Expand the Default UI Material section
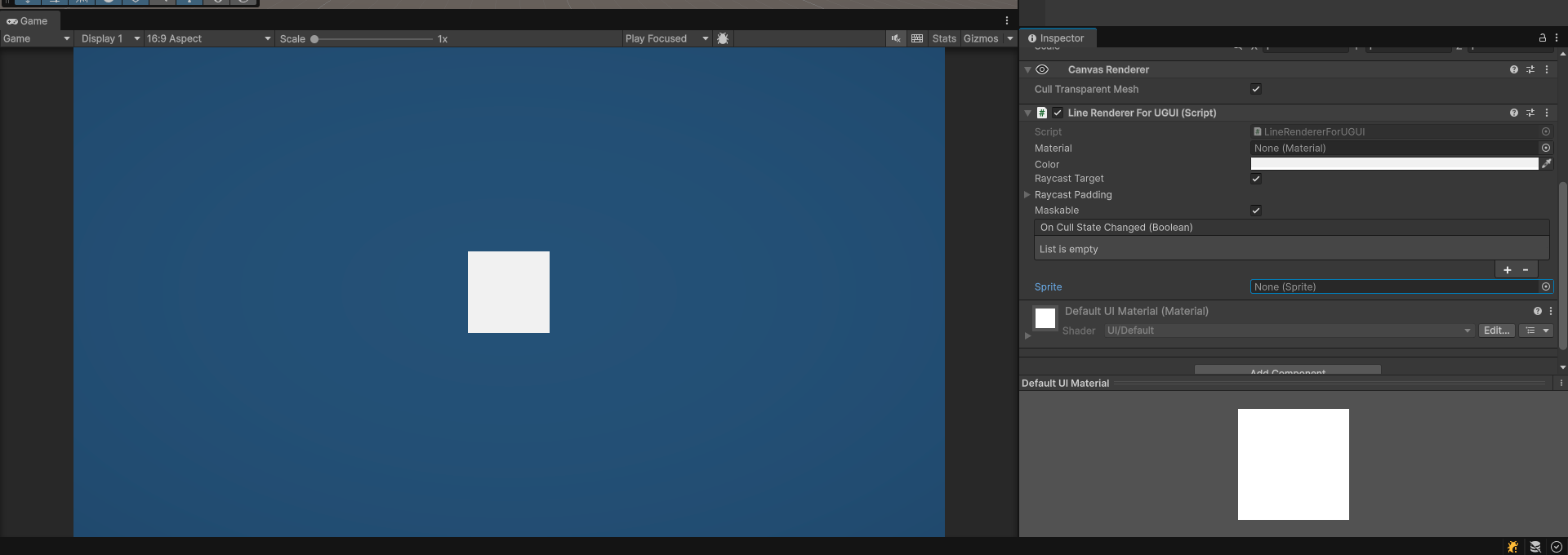 (1027, 335)
